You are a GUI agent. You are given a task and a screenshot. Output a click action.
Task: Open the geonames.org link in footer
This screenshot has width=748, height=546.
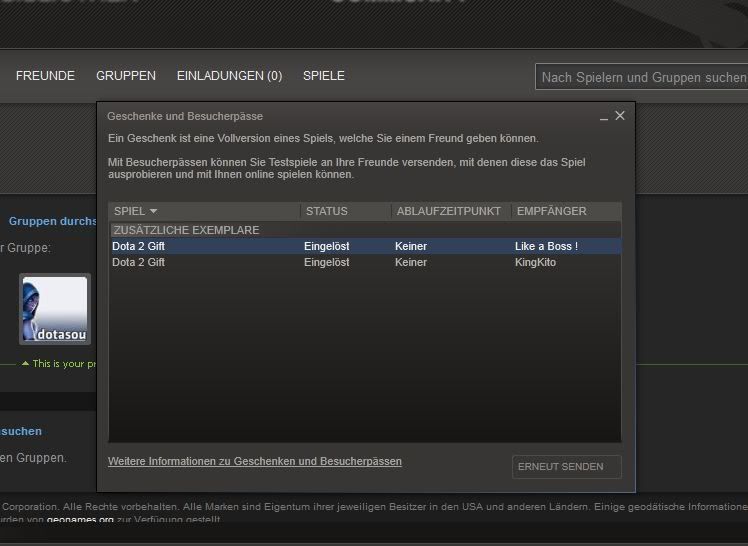coord(80,519)
